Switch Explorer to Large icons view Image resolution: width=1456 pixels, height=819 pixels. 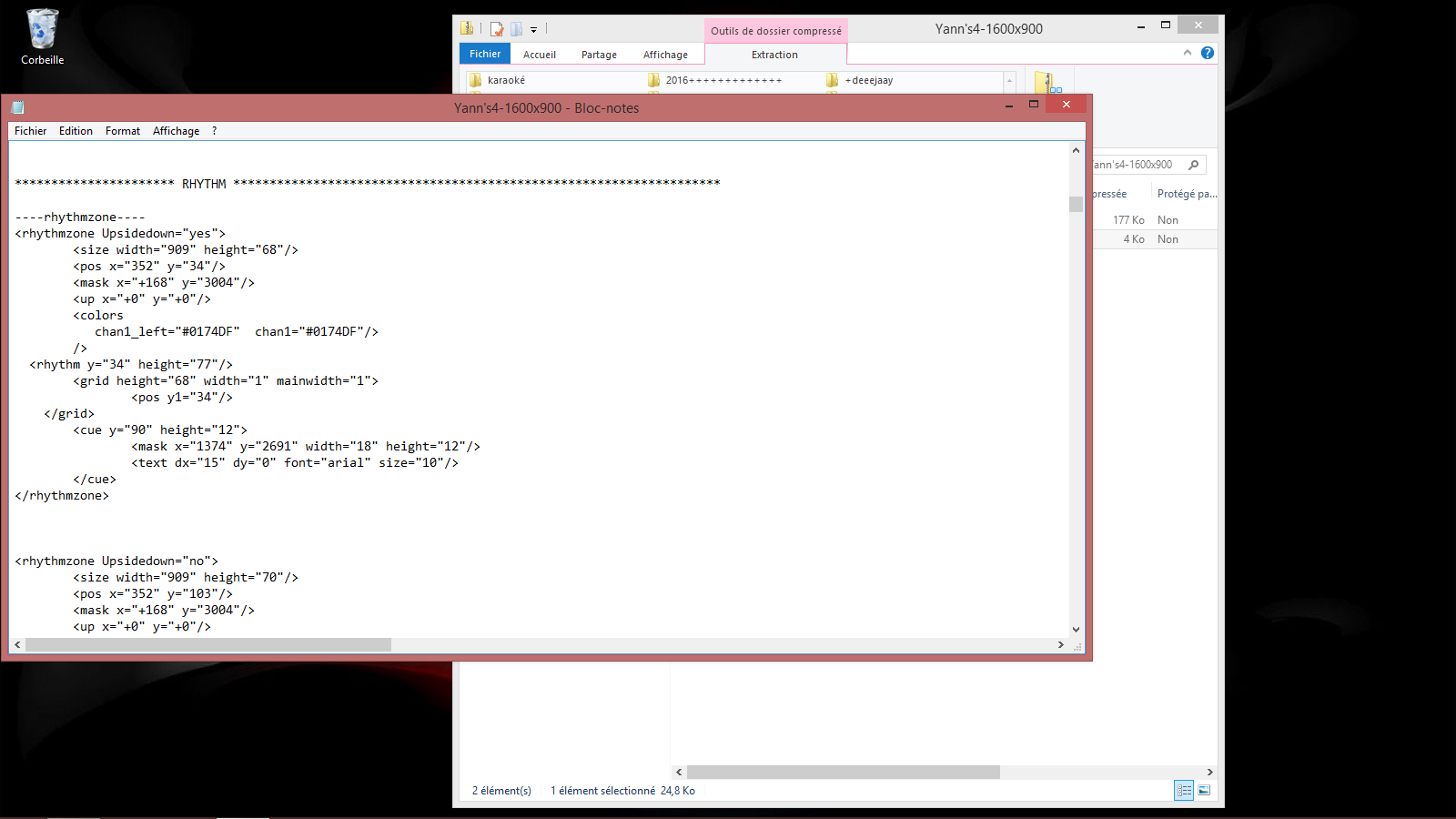(x=1204, y=791)
